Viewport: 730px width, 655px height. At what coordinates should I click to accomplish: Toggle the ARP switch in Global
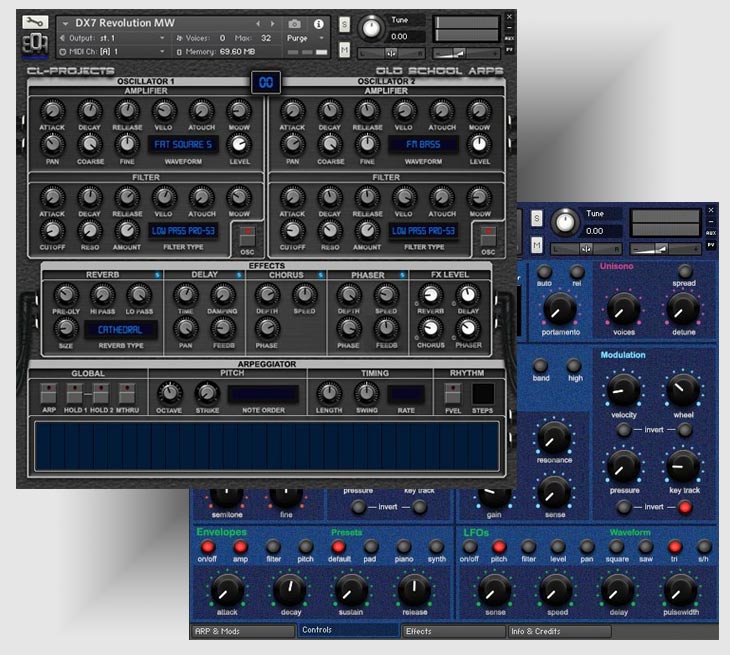coord(46,391)
